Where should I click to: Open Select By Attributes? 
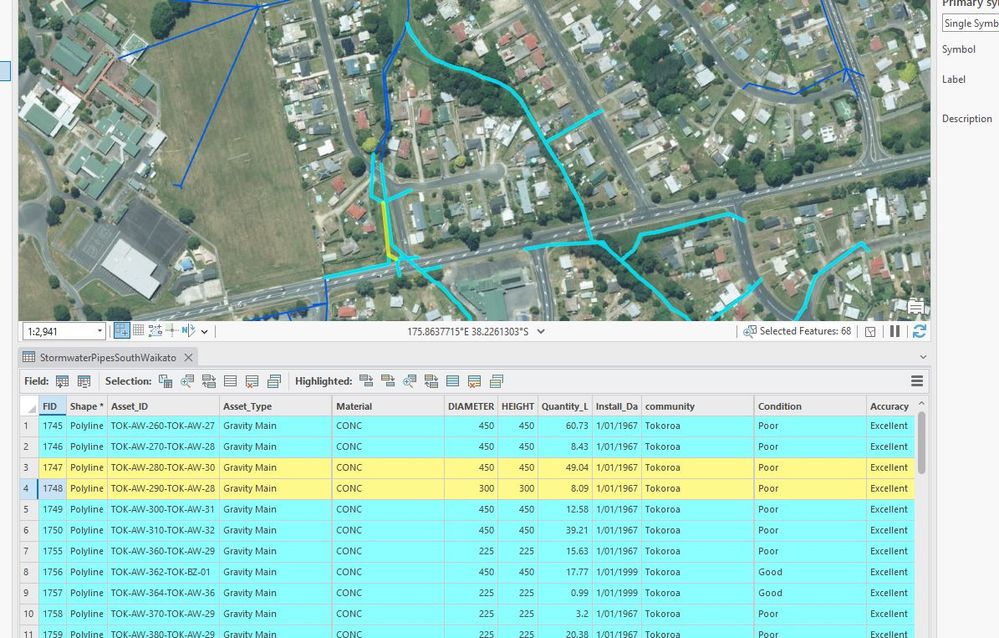[166, 381]
